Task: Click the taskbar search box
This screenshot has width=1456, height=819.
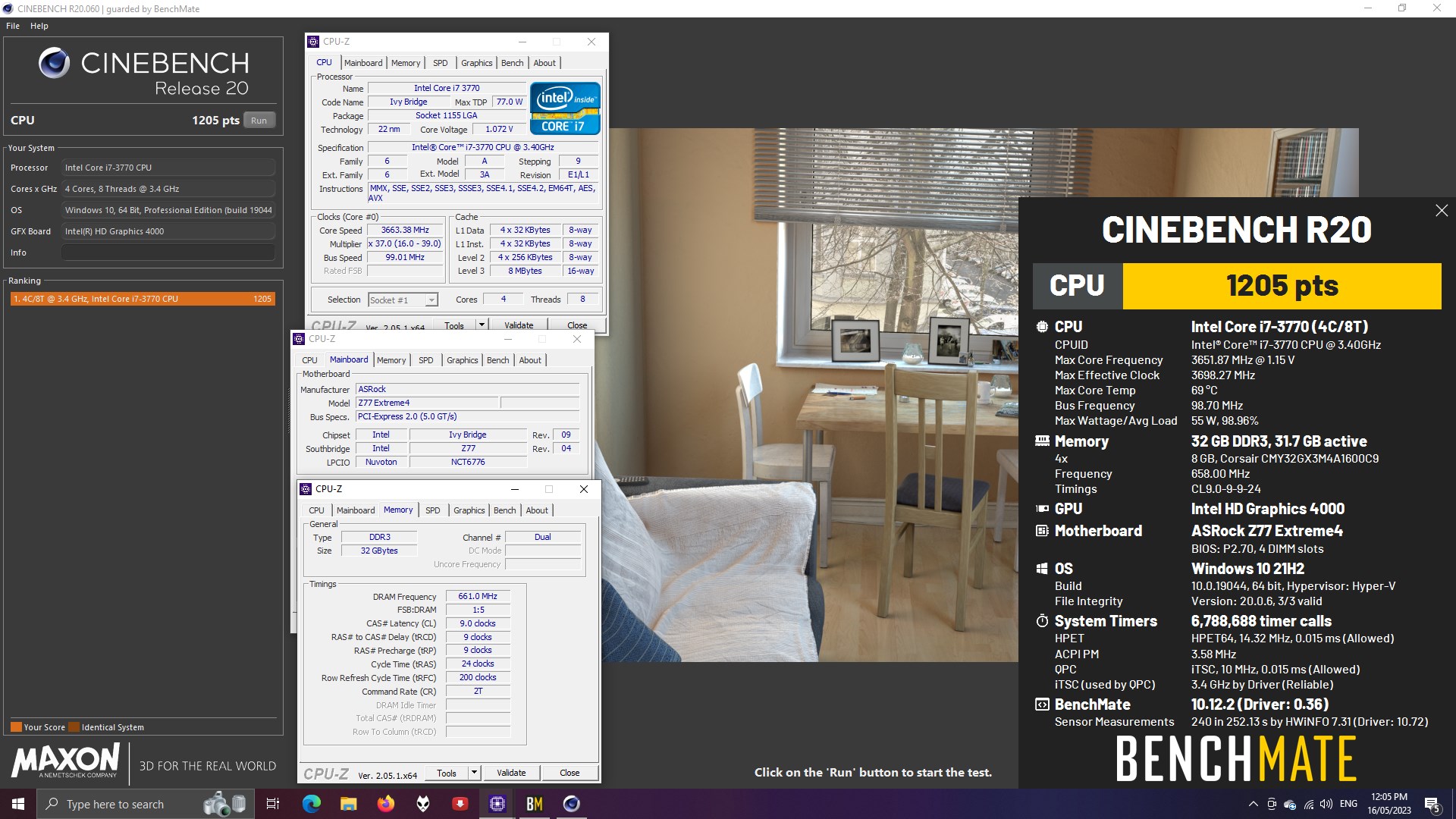Action: pyautogui.click(x=145, y=804)
